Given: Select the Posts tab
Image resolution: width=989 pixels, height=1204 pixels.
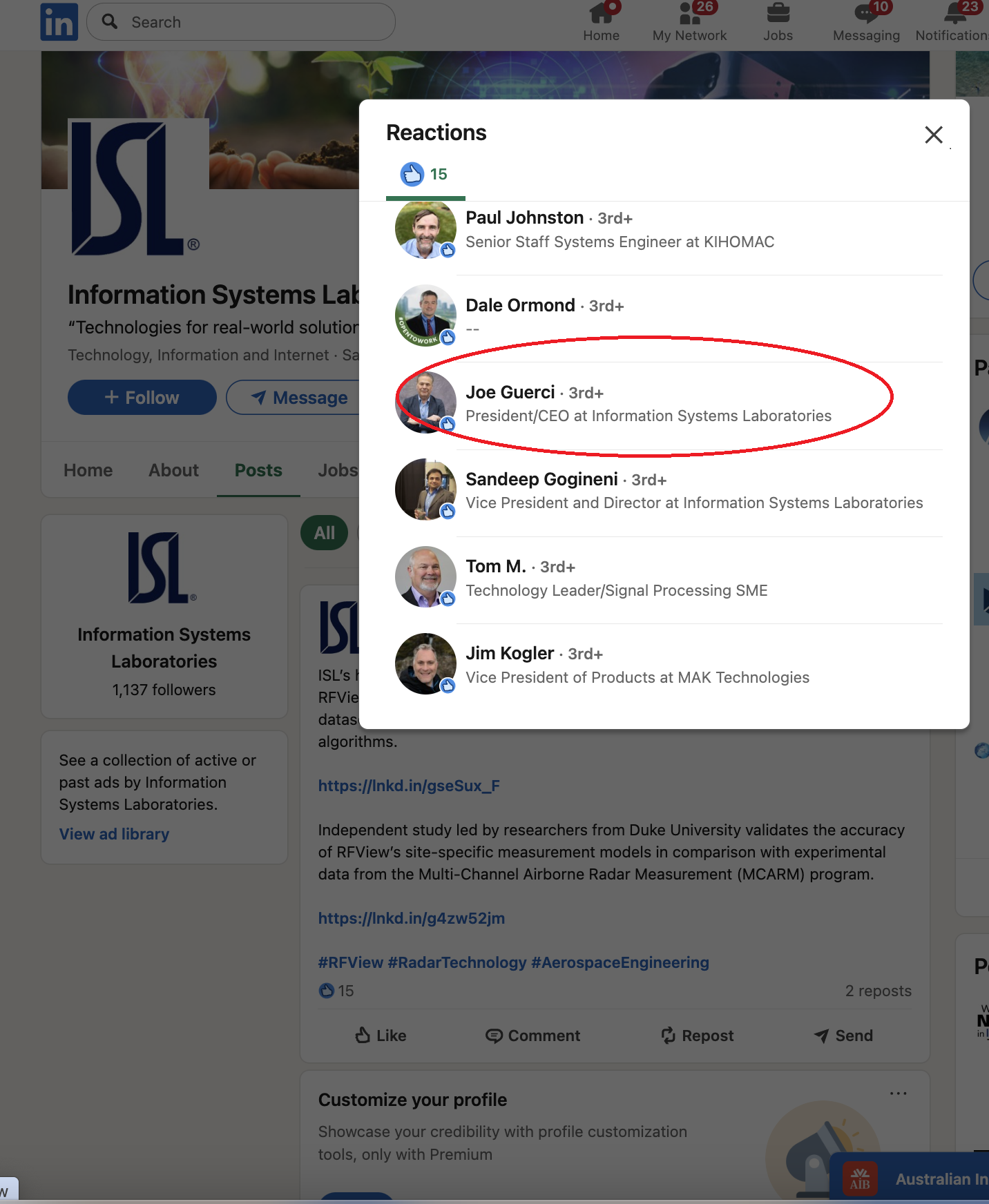Looking at the screenshot, I should [258, 470].
